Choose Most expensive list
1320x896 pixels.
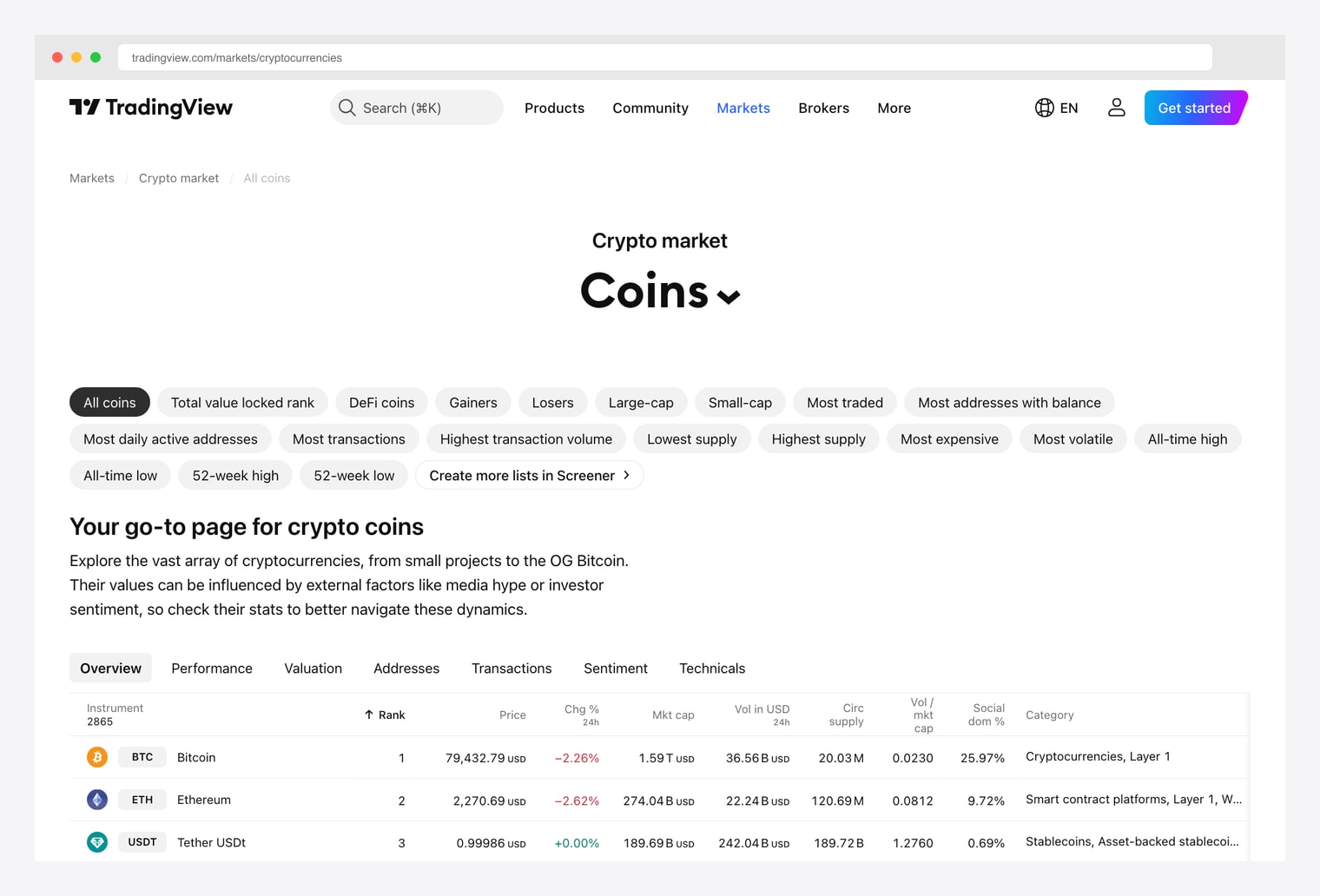[949, 439]
